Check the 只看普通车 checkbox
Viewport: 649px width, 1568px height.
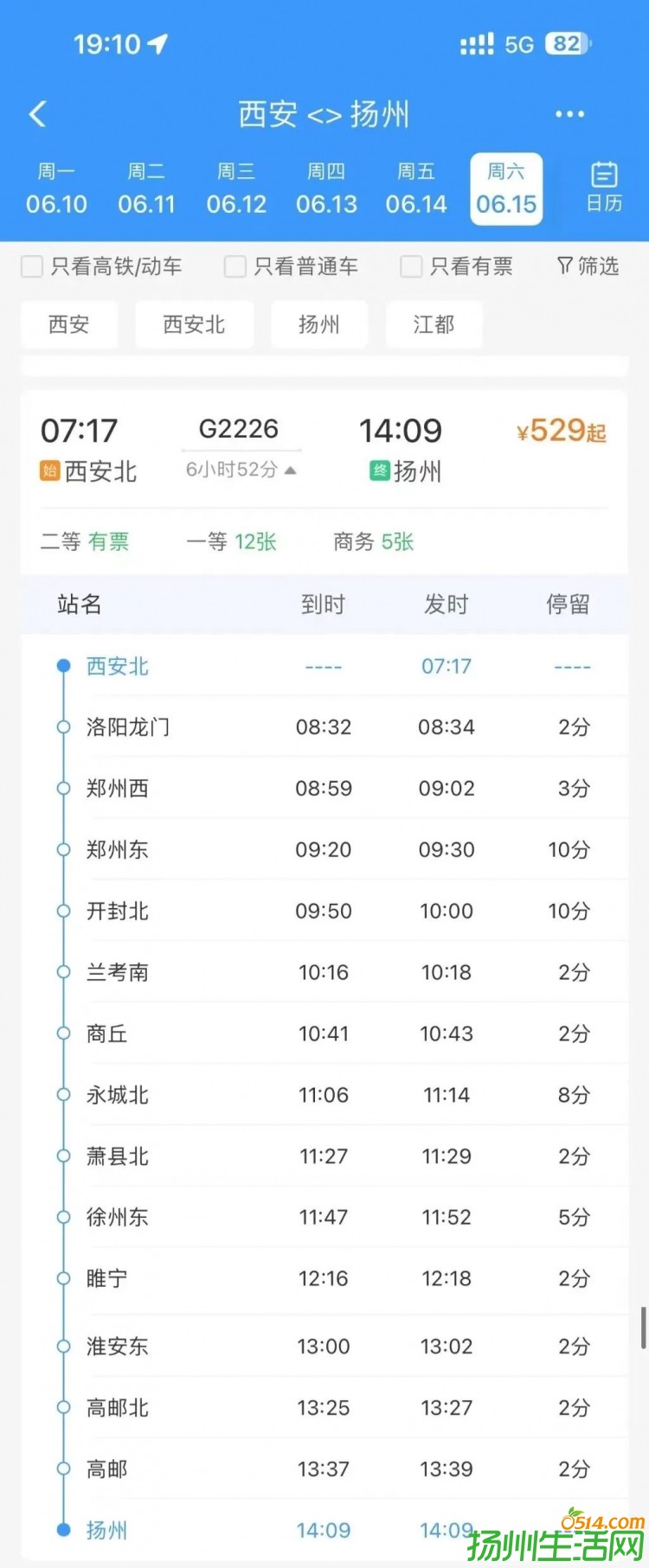[x=235, y=266]
